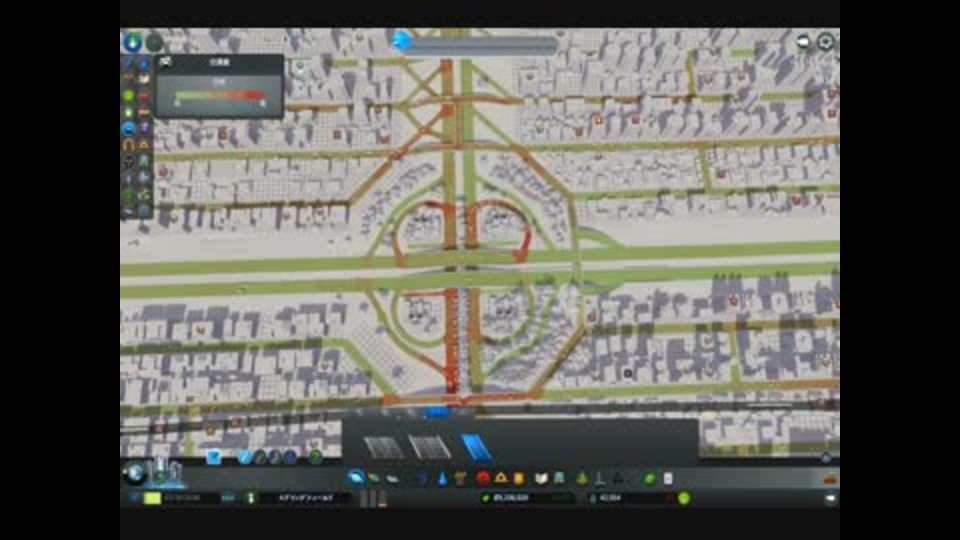The image size is (960, 540).
Task: Select the straight road build mode
Action: [x=244, y=457]
